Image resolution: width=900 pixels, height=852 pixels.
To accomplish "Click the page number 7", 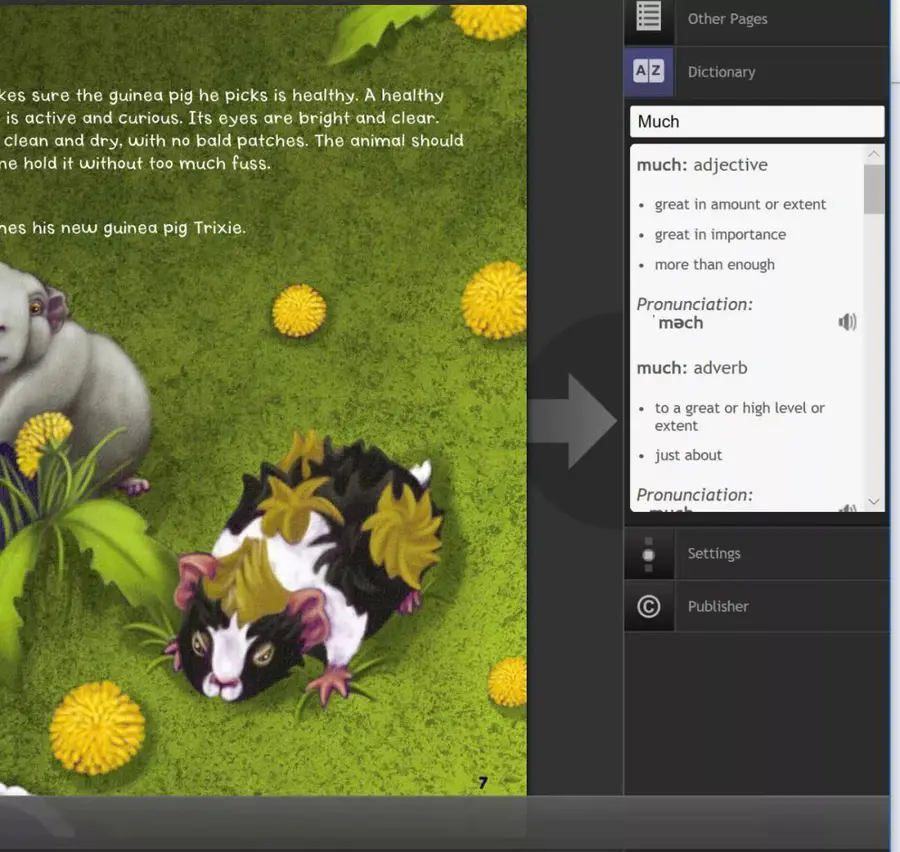I will point(482,783).
